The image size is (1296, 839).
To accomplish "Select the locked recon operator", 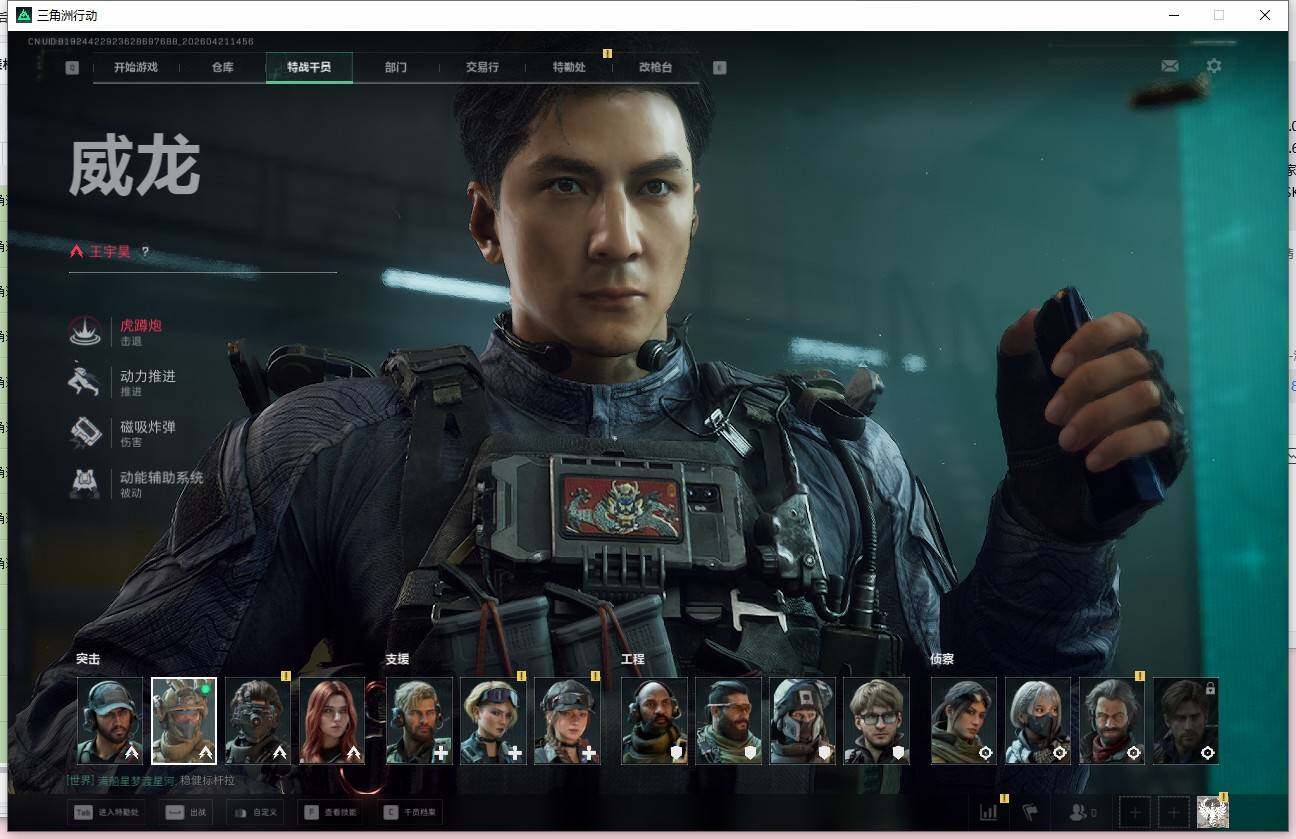I will pyautogui.click(x=1186, y=721).
